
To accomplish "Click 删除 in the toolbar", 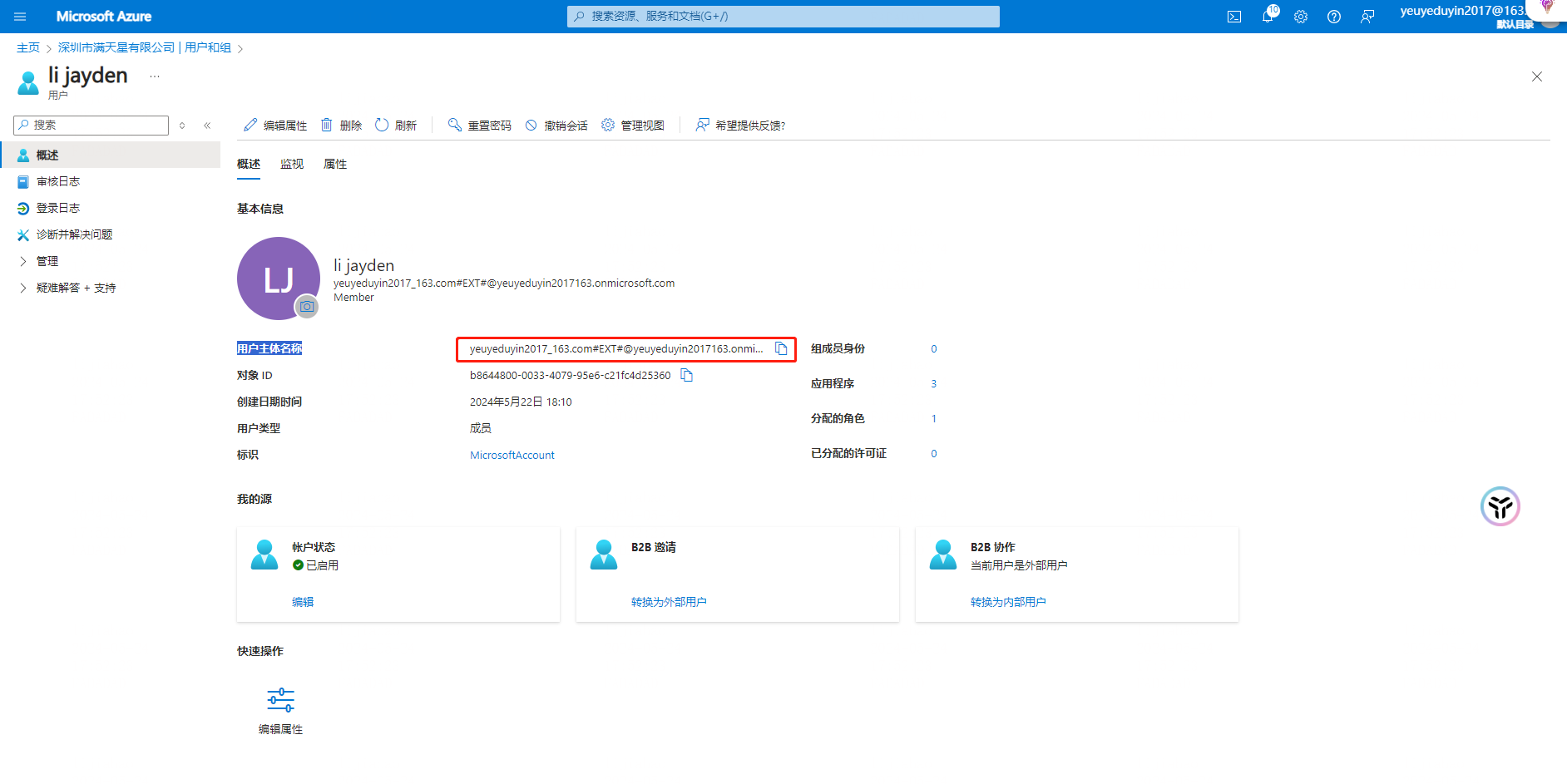I will (x=341, y=126).
